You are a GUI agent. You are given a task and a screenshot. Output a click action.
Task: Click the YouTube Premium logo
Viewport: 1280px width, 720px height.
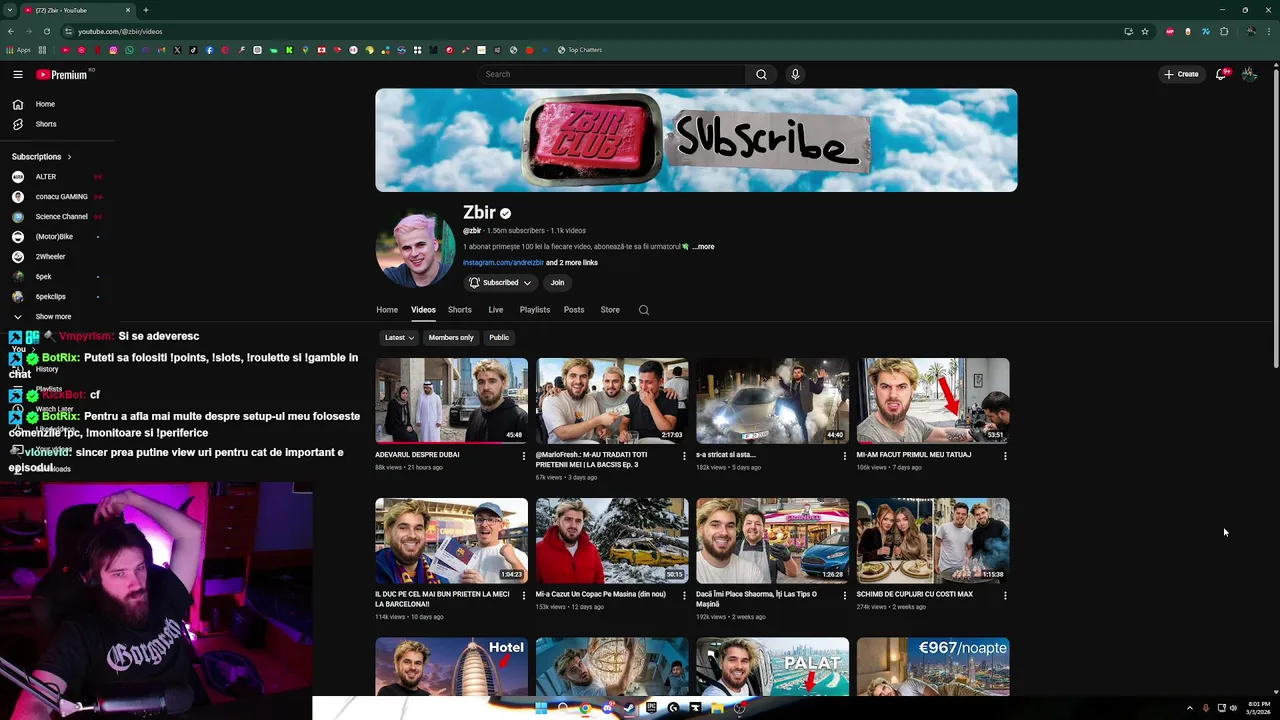point(62,74)
